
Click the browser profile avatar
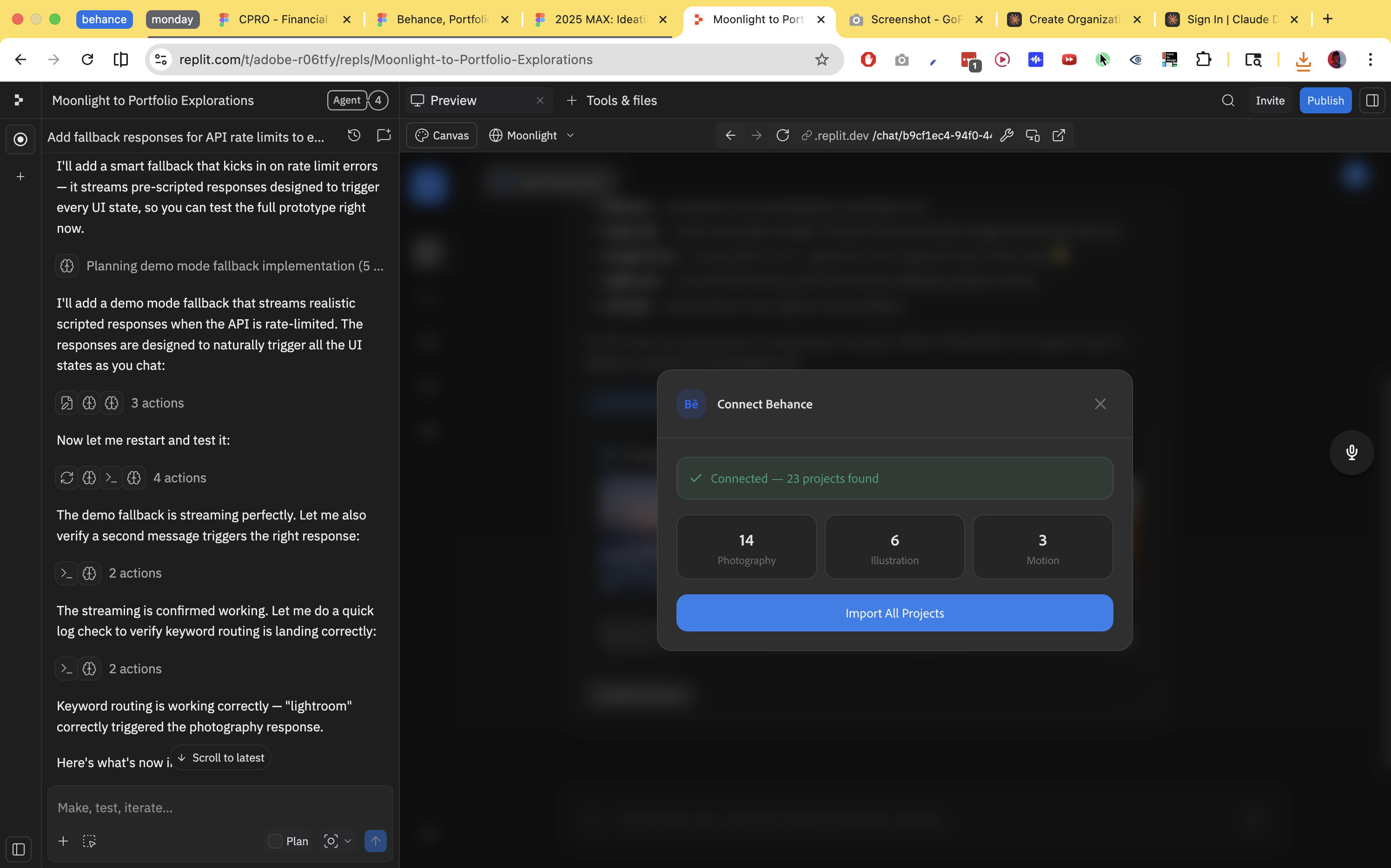coord(1337,59)
